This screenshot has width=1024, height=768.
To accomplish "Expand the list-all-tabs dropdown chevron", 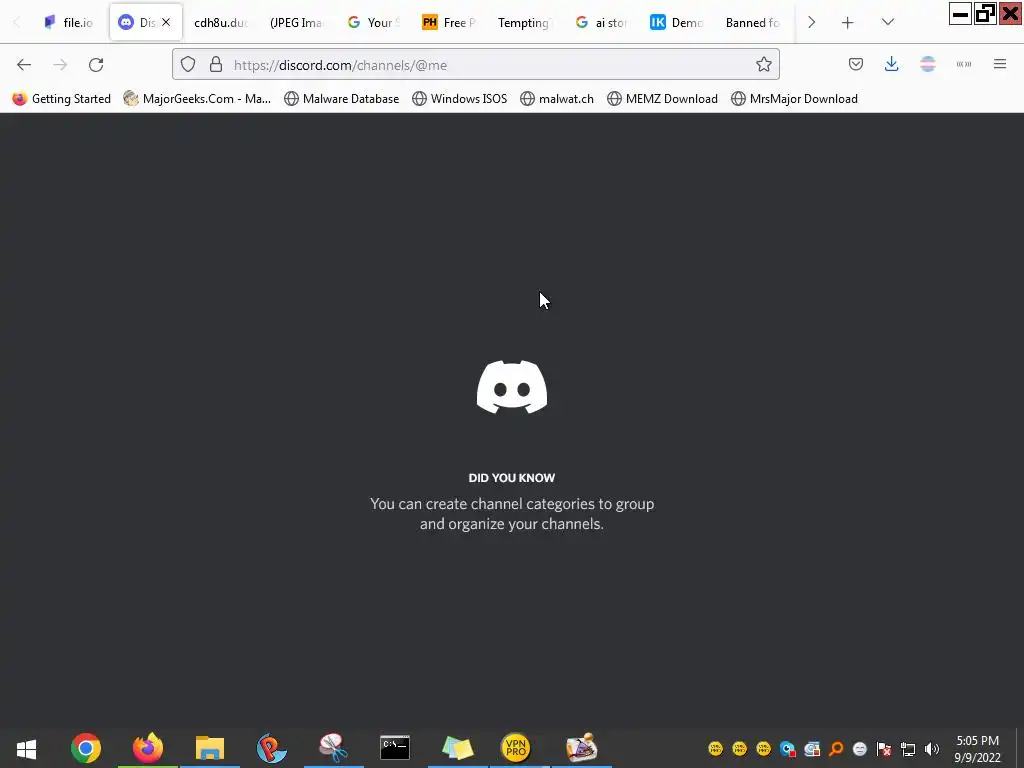I will point(888,22).
